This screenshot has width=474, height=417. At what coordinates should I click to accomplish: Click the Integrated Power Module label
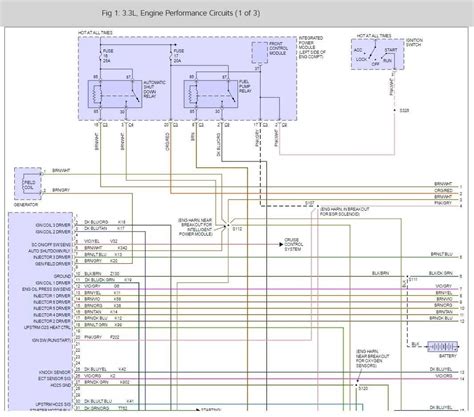pos(312,48)
